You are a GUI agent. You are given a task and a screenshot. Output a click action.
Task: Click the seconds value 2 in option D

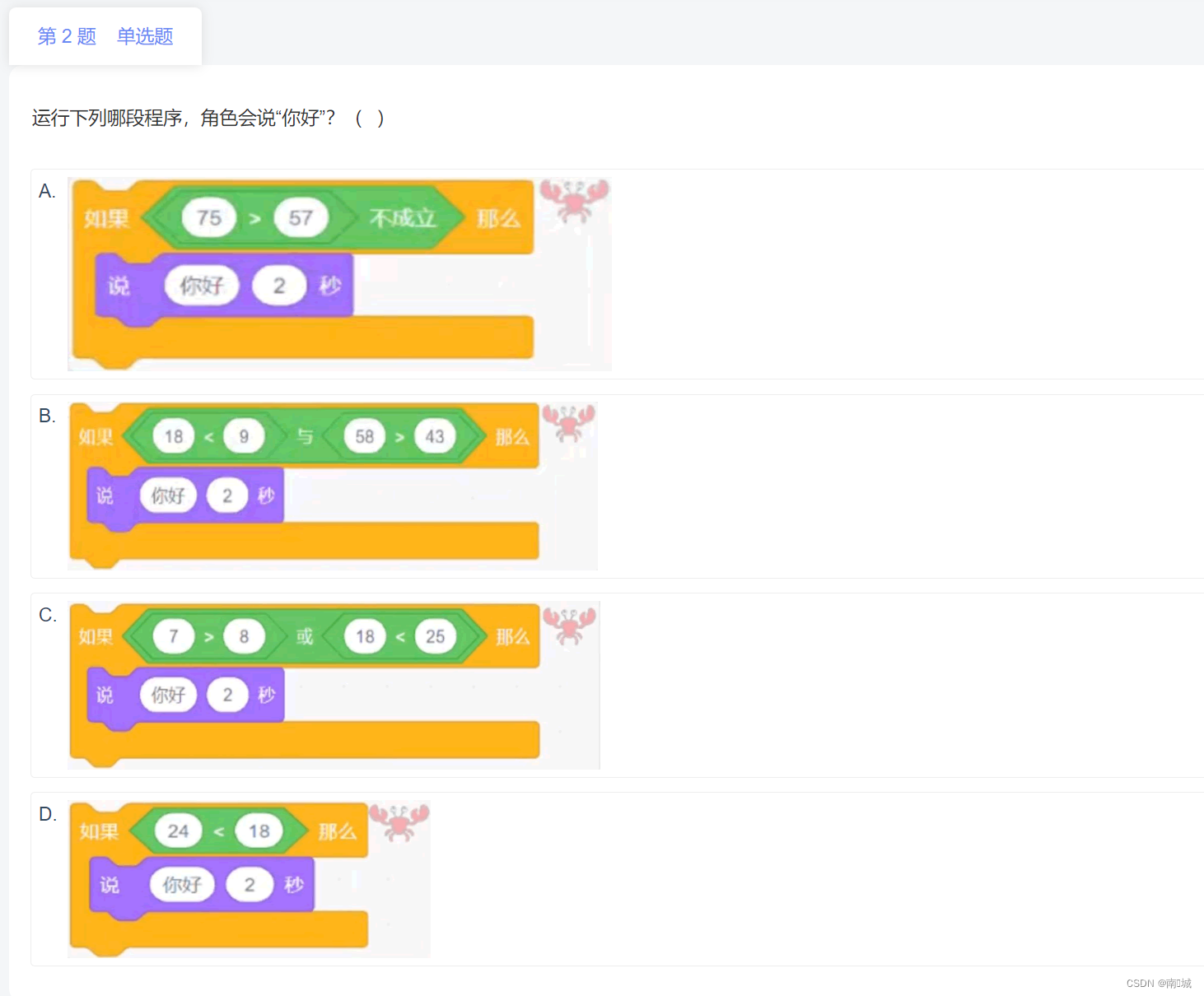pos(250,885)
